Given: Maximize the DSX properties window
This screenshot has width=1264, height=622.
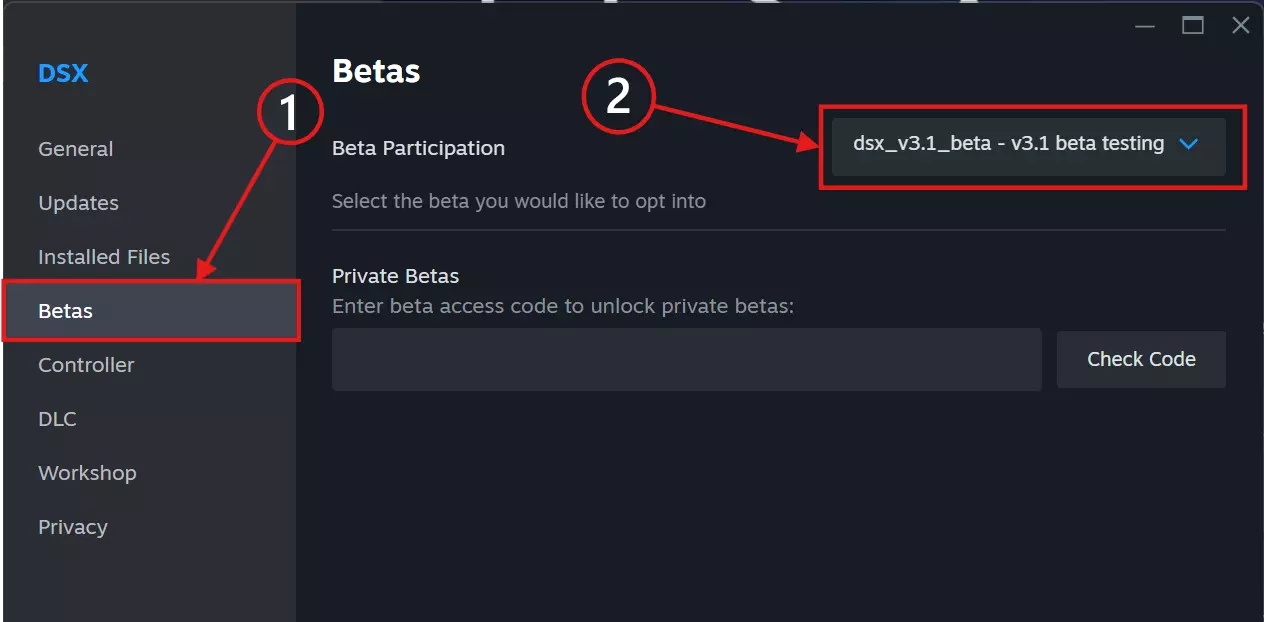Looking at the screenshot, I should tap(1192, 26).
